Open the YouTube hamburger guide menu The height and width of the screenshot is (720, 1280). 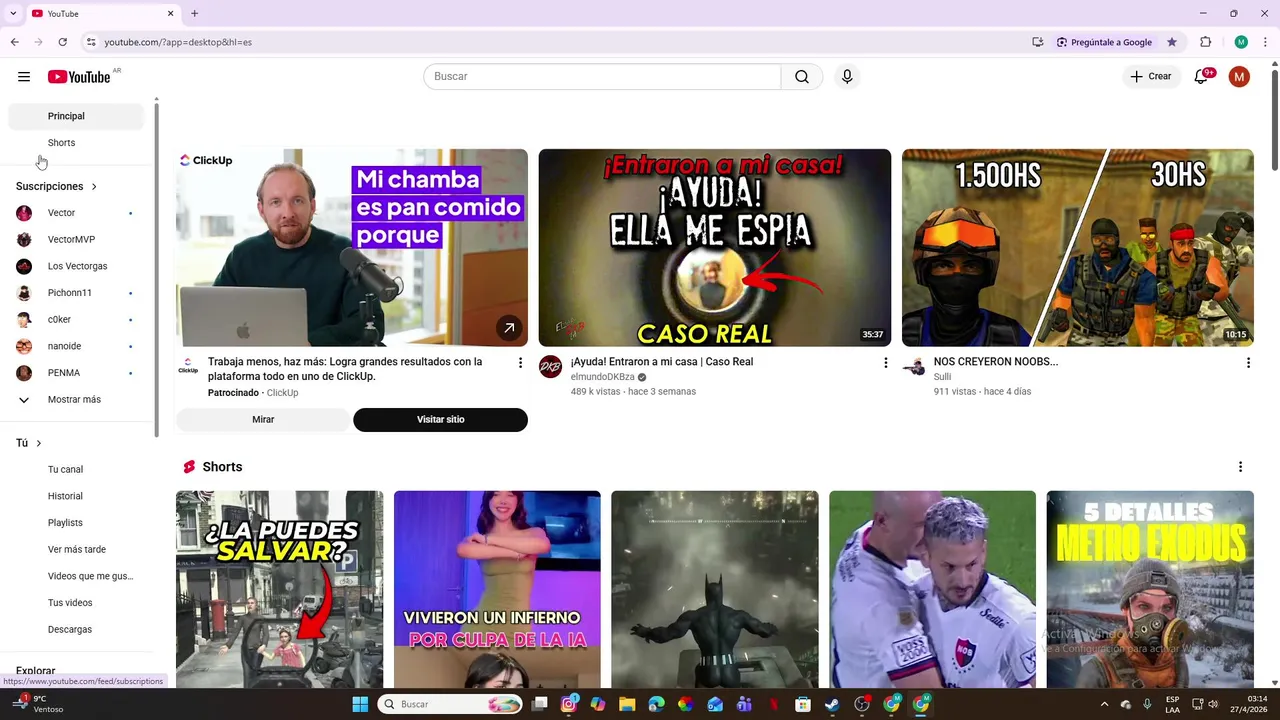(24, 77)
